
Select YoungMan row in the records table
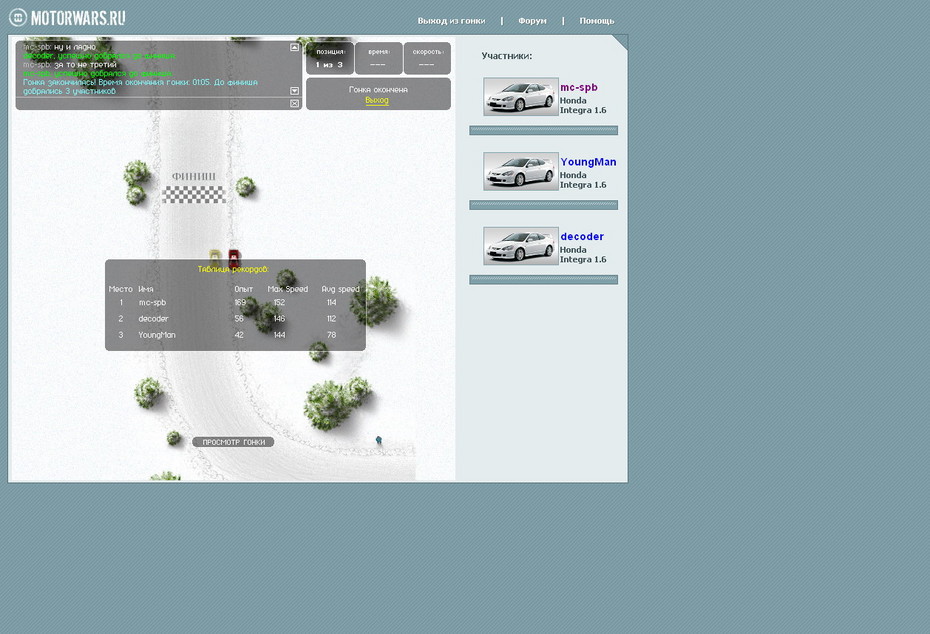click(x=235, y=335)
